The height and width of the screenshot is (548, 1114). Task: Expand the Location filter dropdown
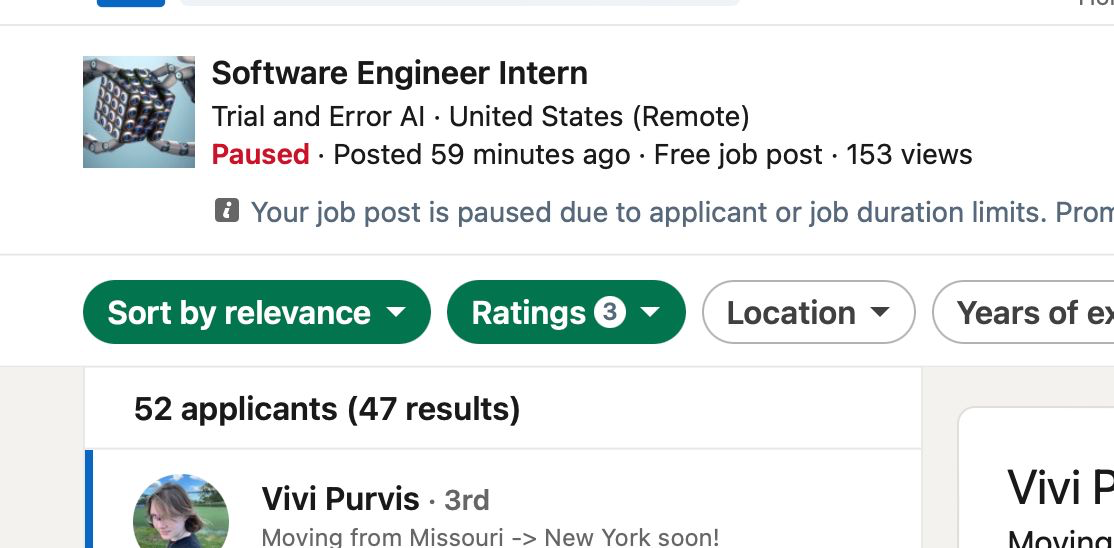[x=808, y=312]
